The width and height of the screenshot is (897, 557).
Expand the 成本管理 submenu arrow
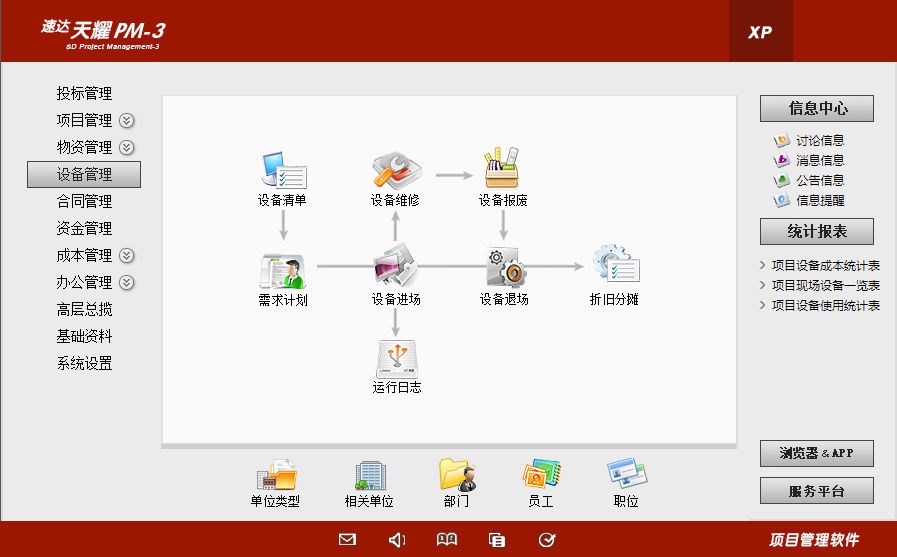point(127,256)
